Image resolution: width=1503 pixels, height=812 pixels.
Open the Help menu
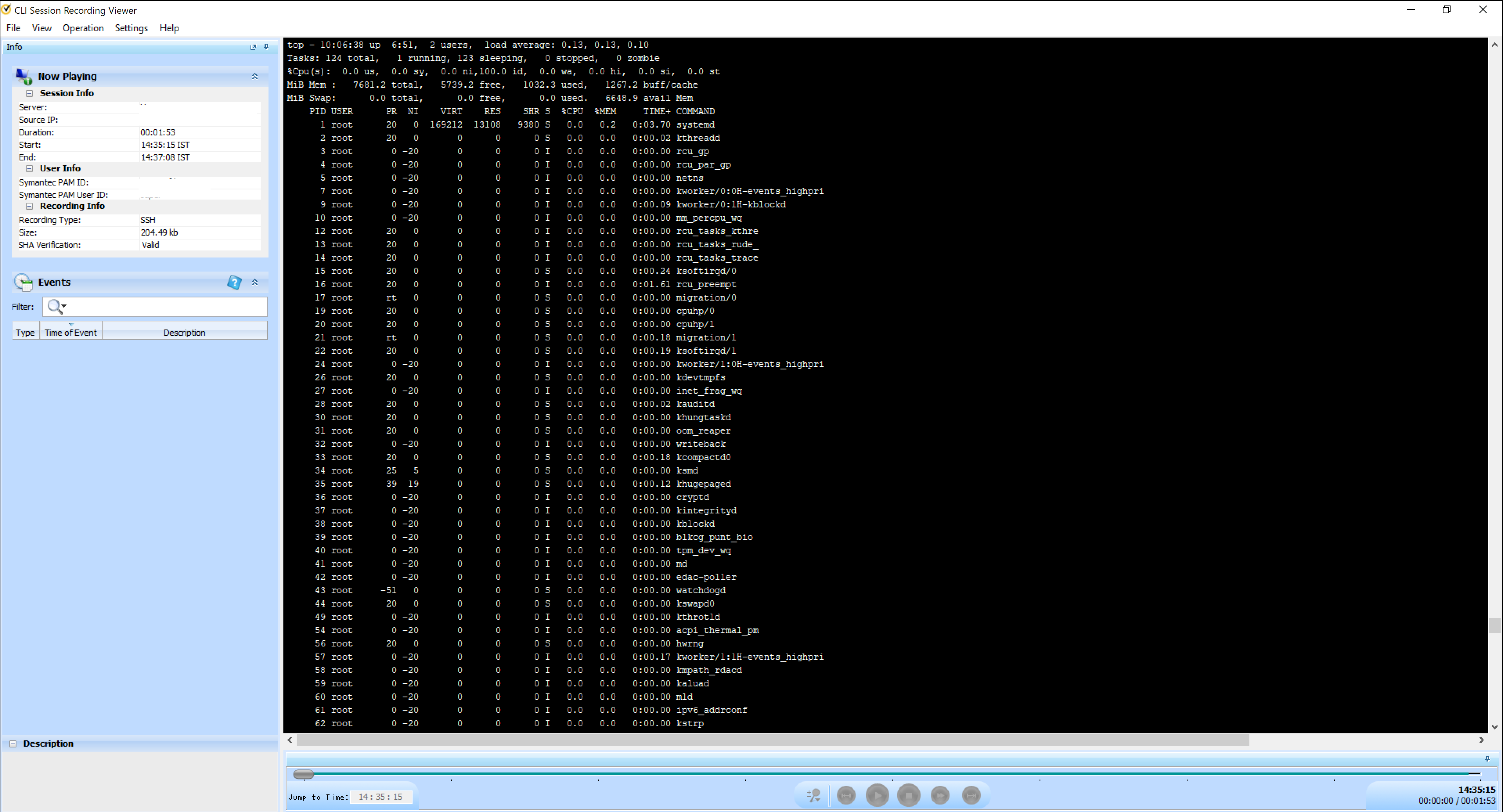pos(169,28)
